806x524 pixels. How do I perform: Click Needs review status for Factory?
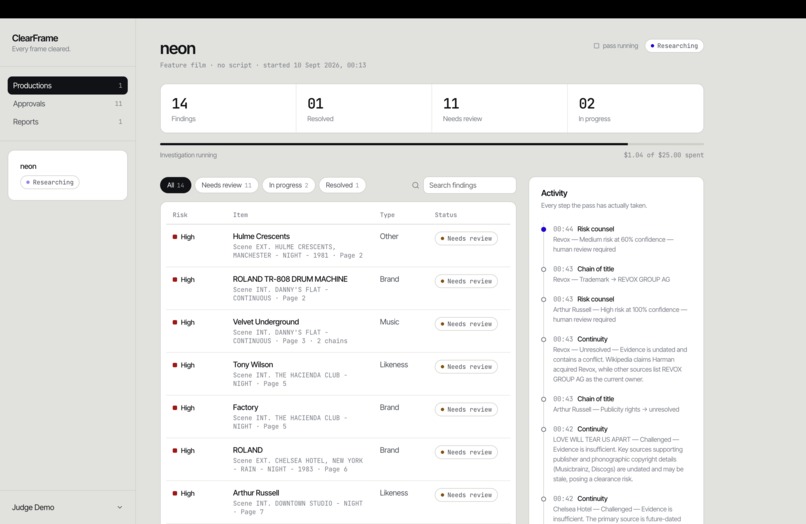(466, 409)
